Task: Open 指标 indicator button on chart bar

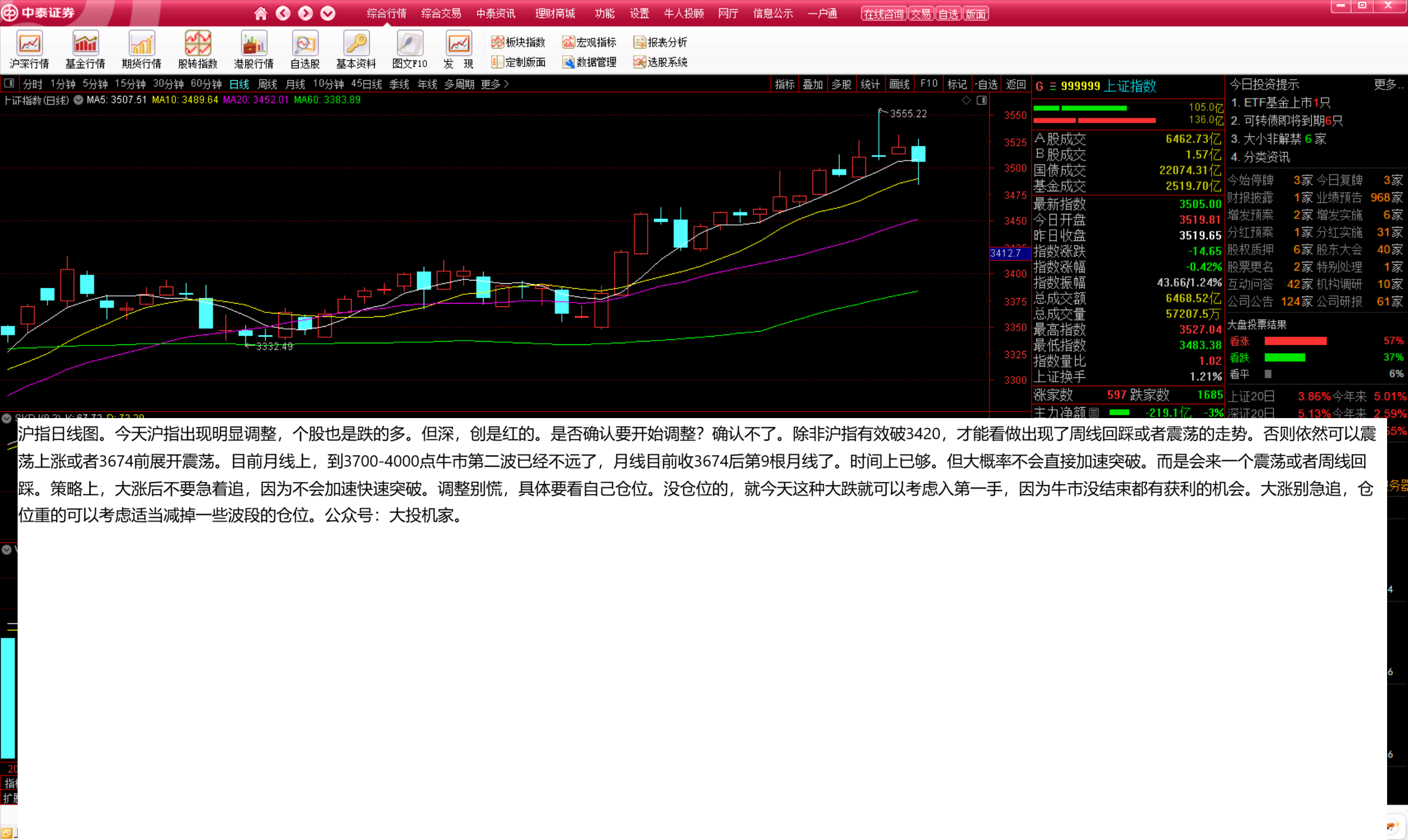Action: 785,84
